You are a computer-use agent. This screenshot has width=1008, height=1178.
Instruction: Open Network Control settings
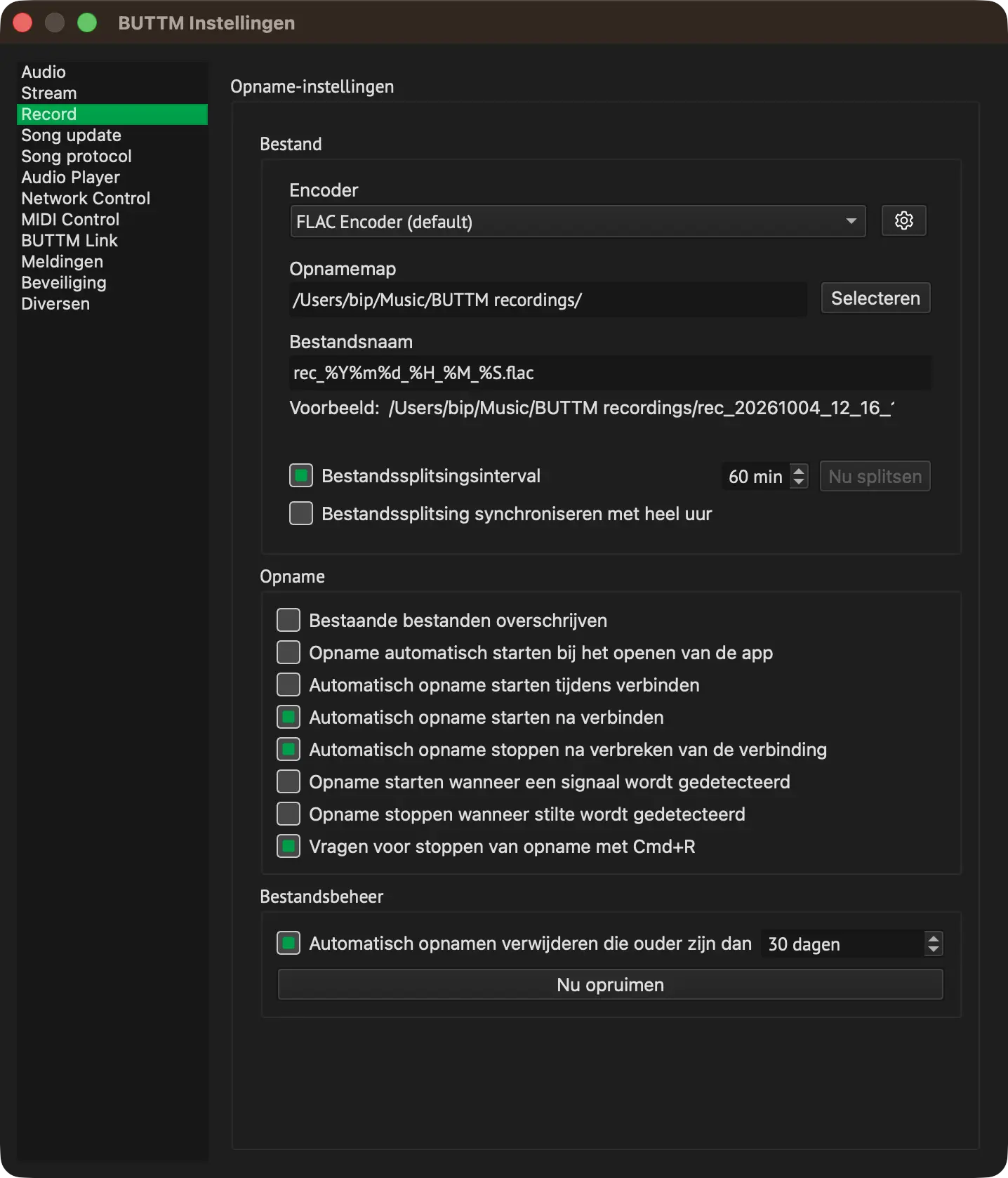pyautogui.click(x=112, y=198)
